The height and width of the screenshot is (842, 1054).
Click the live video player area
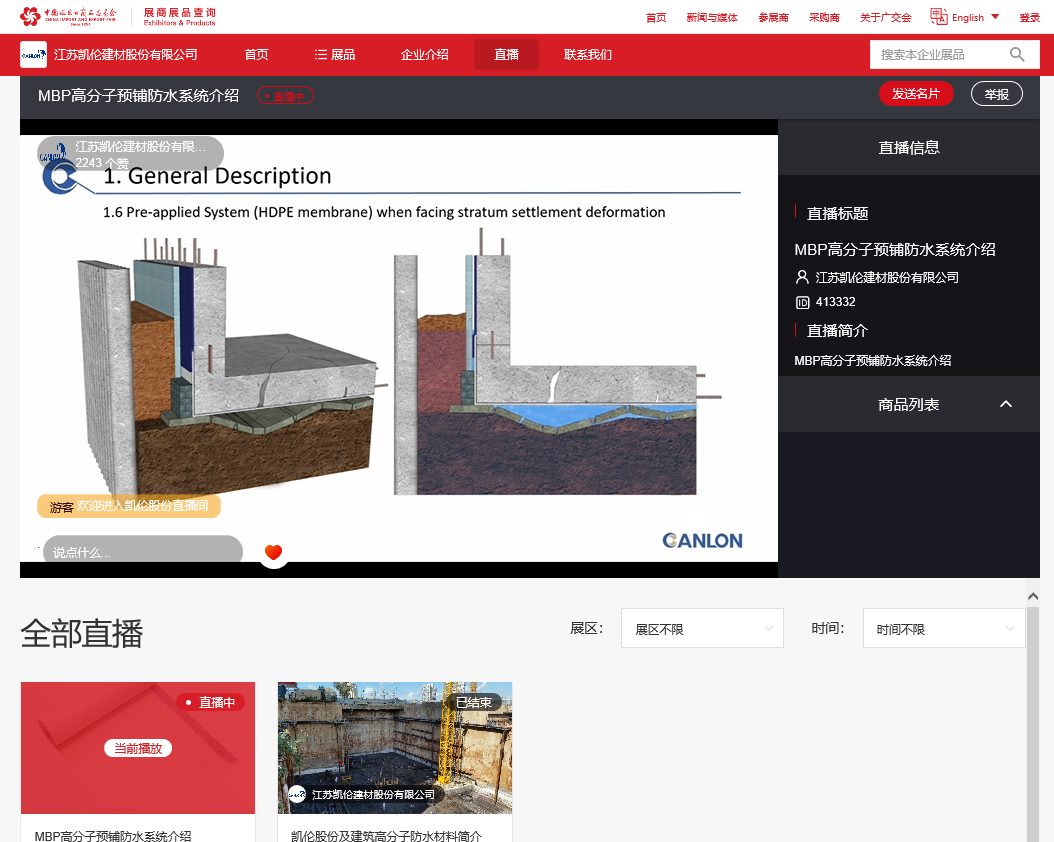(399, 348)
